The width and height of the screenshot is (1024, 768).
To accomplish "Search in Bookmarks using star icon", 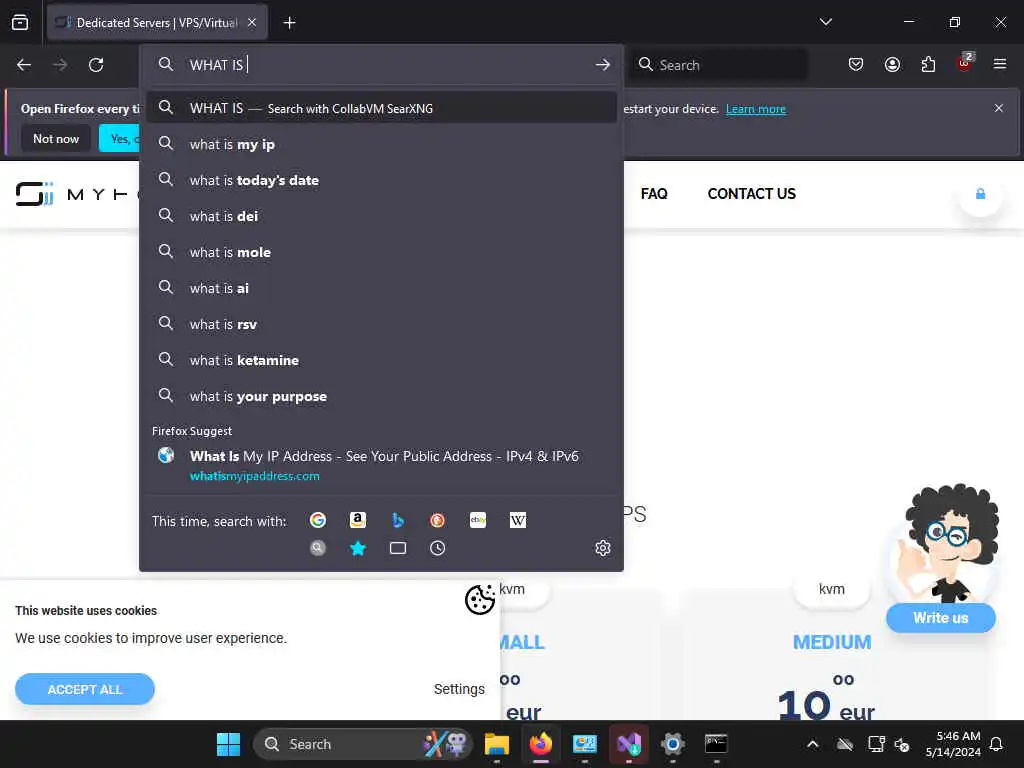I will click(358, 548).
